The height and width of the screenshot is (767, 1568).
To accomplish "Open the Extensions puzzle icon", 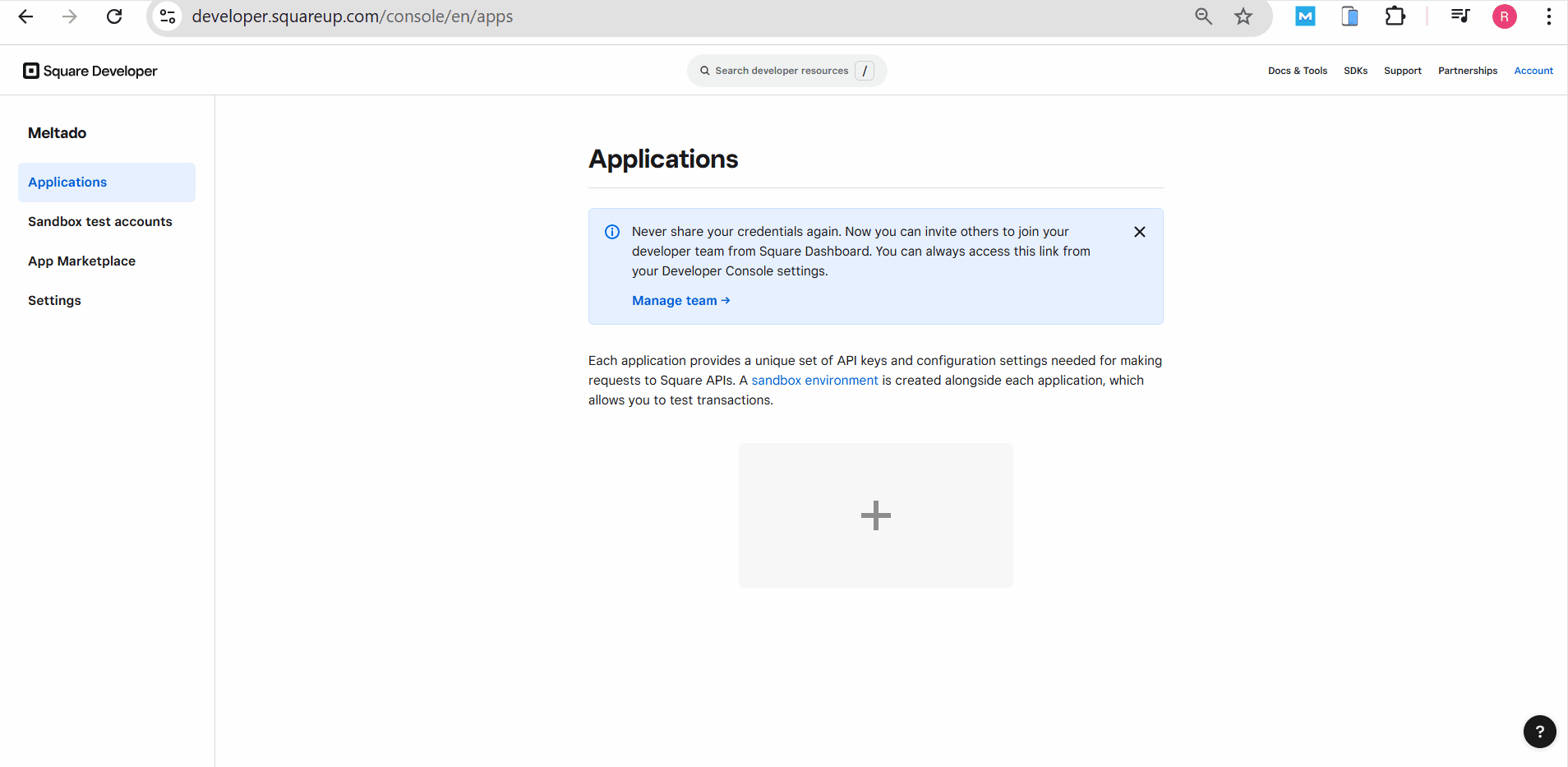I will click(x=1395, y=16).
